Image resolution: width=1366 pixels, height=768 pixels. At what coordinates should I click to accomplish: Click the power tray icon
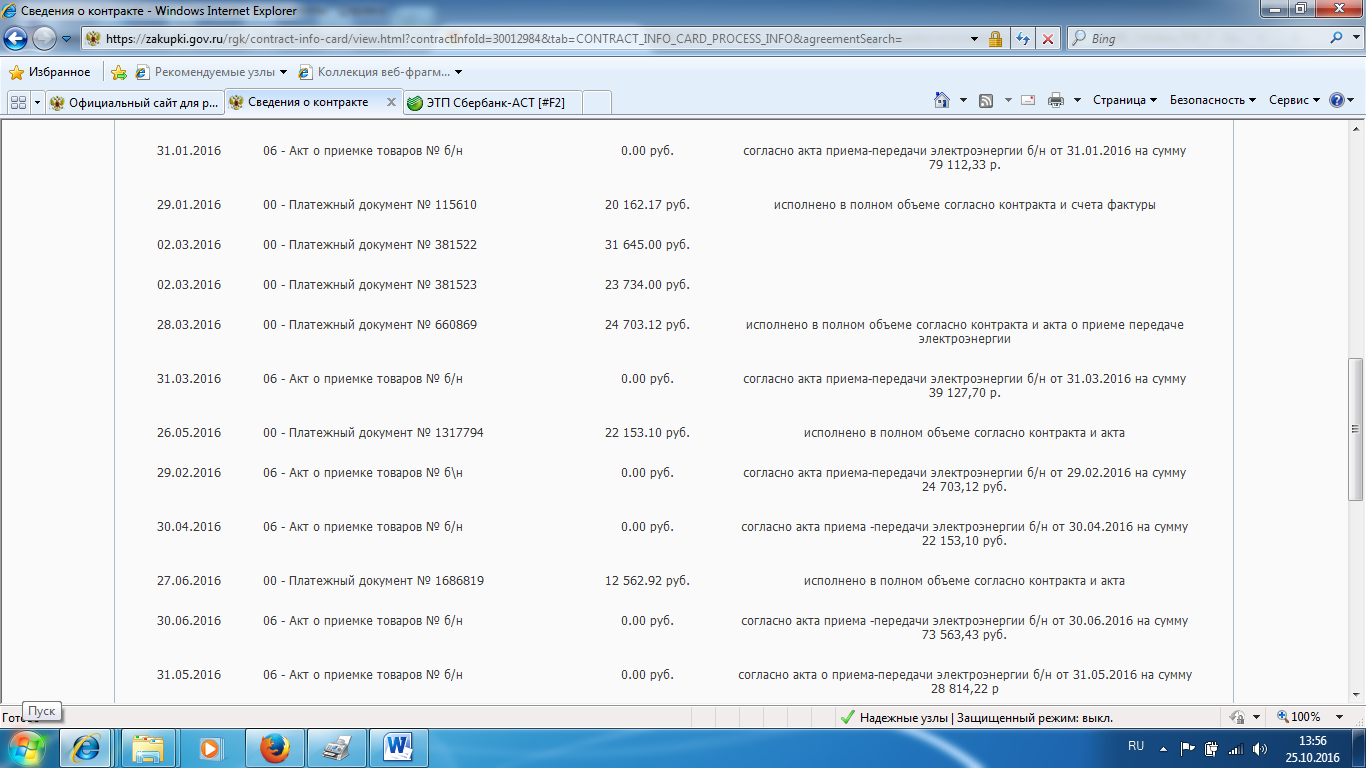(x=1211, y=748)
